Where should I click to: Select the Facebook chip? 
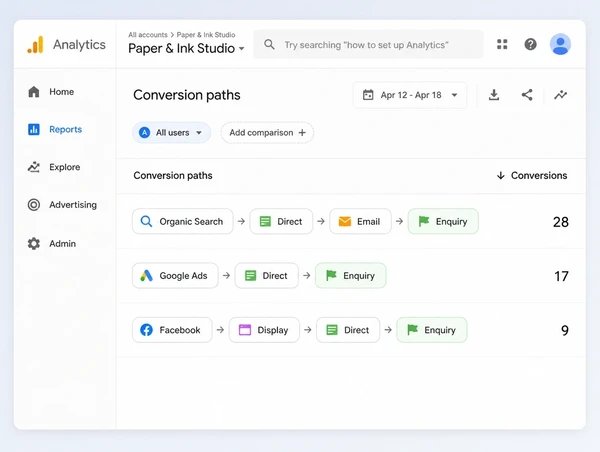172,330
